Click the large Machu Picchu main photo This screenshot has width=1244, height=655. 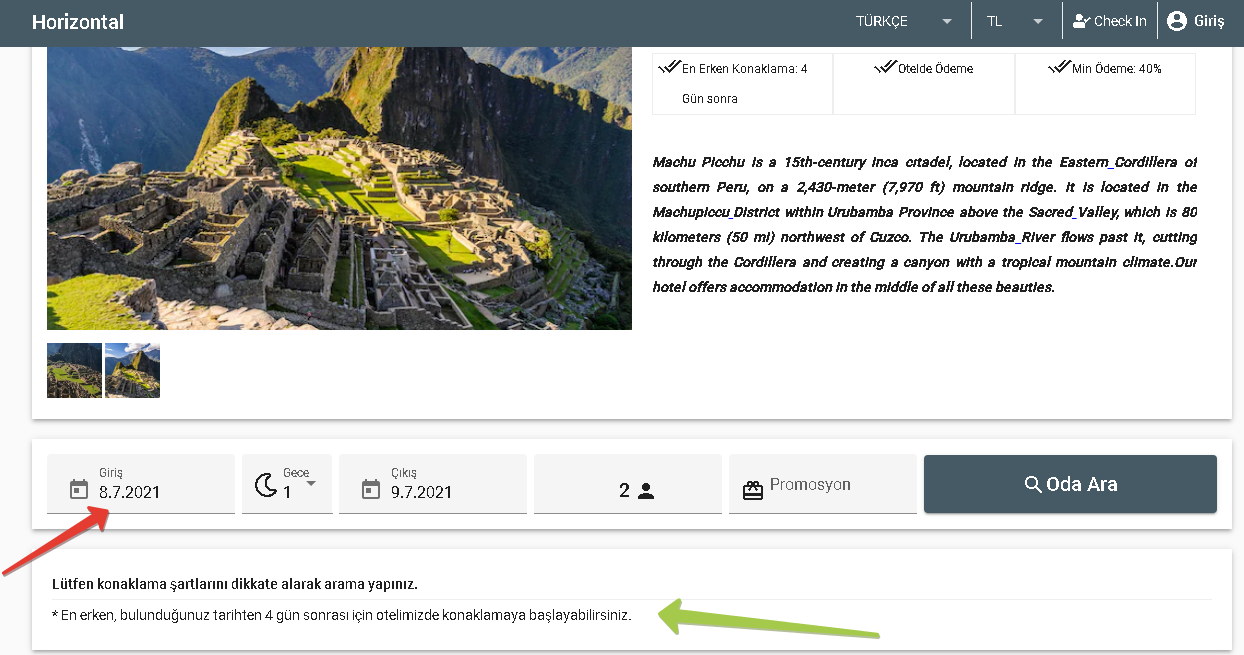pos(339,188)
